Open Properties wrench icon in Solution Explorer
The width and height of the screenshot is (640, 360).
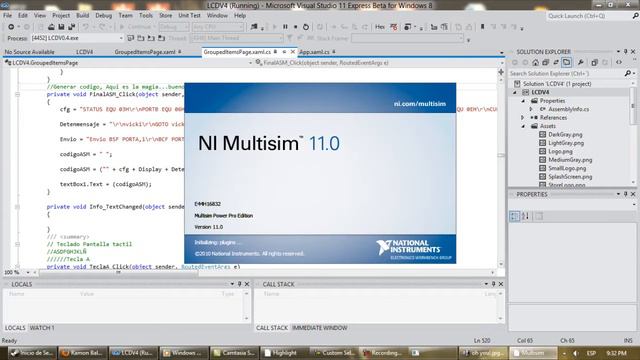(580, 62)
